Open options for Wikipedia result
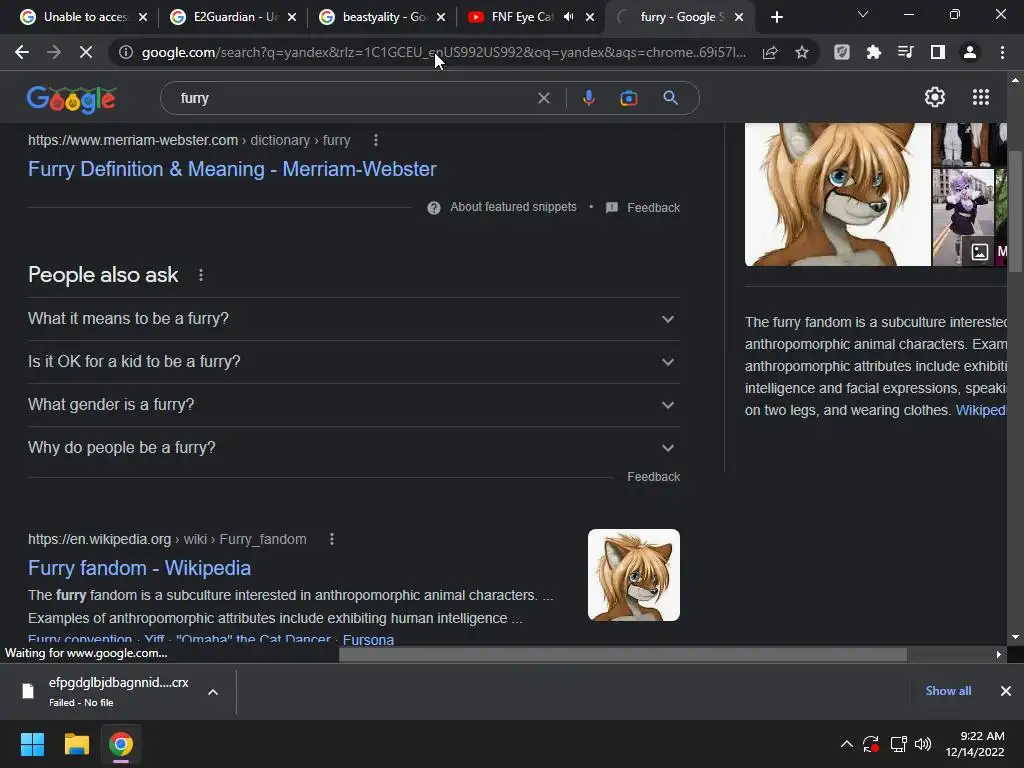The image size is (1024, 768). tap(332, 539)
